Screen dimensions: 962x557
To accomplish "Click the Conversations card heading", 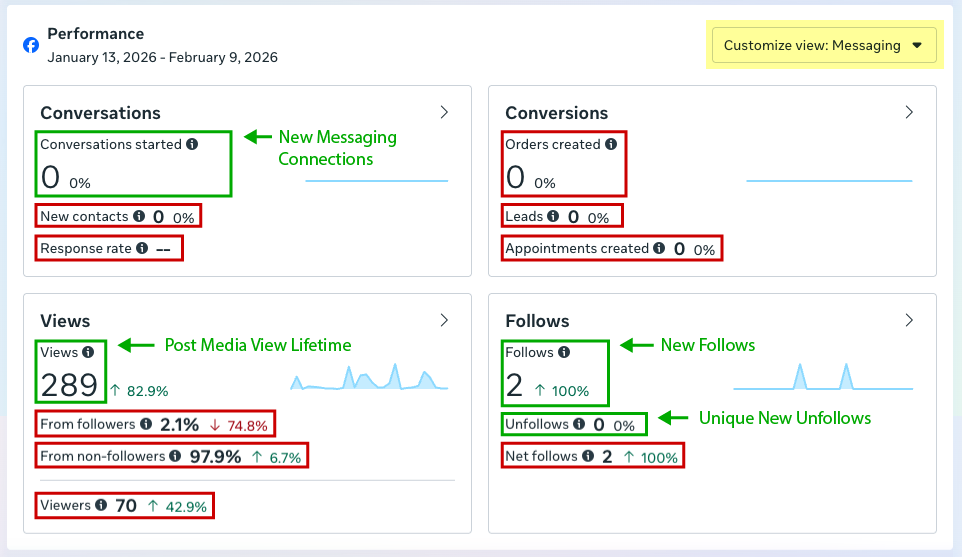I will [100, 113].
